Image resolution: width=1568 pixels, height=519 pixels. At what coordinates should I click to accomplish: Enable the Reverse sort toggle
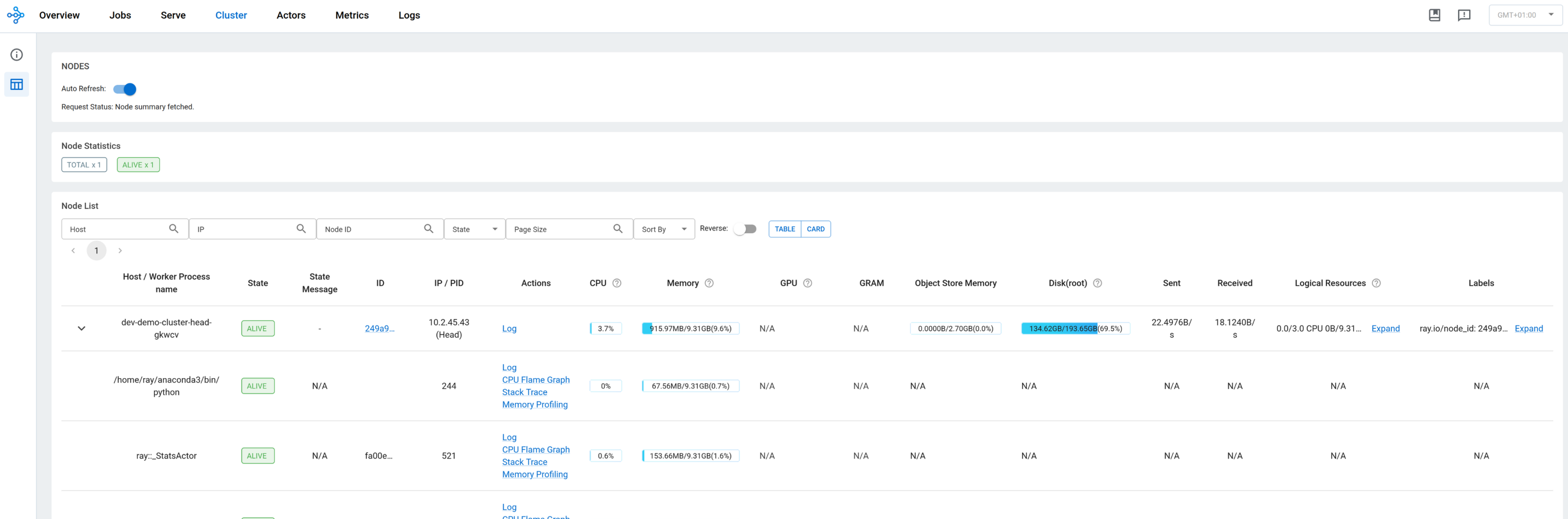pyautogui.click(x=745, y=229)
